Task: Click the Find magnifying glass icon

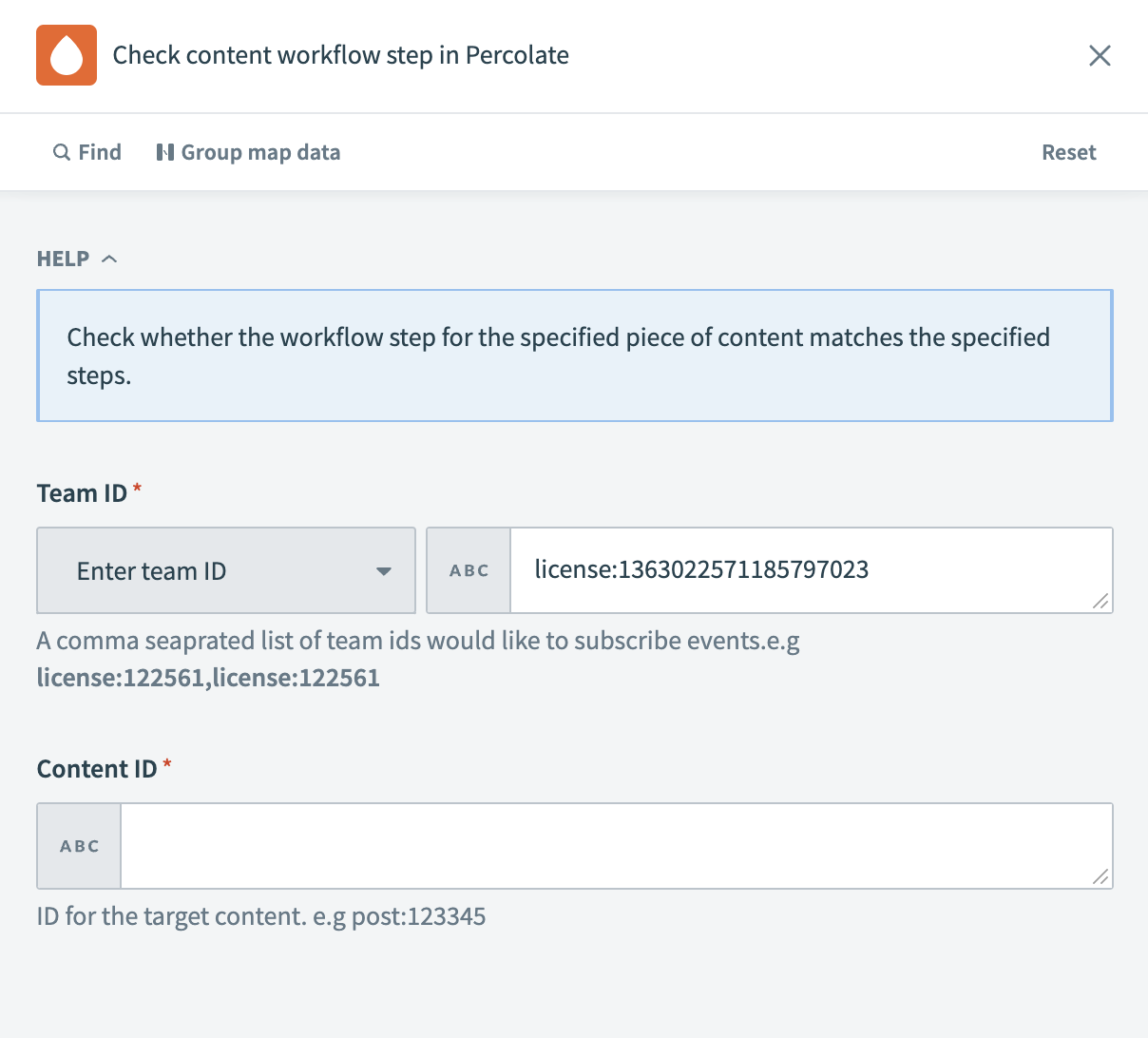Action: click(61, 152)
